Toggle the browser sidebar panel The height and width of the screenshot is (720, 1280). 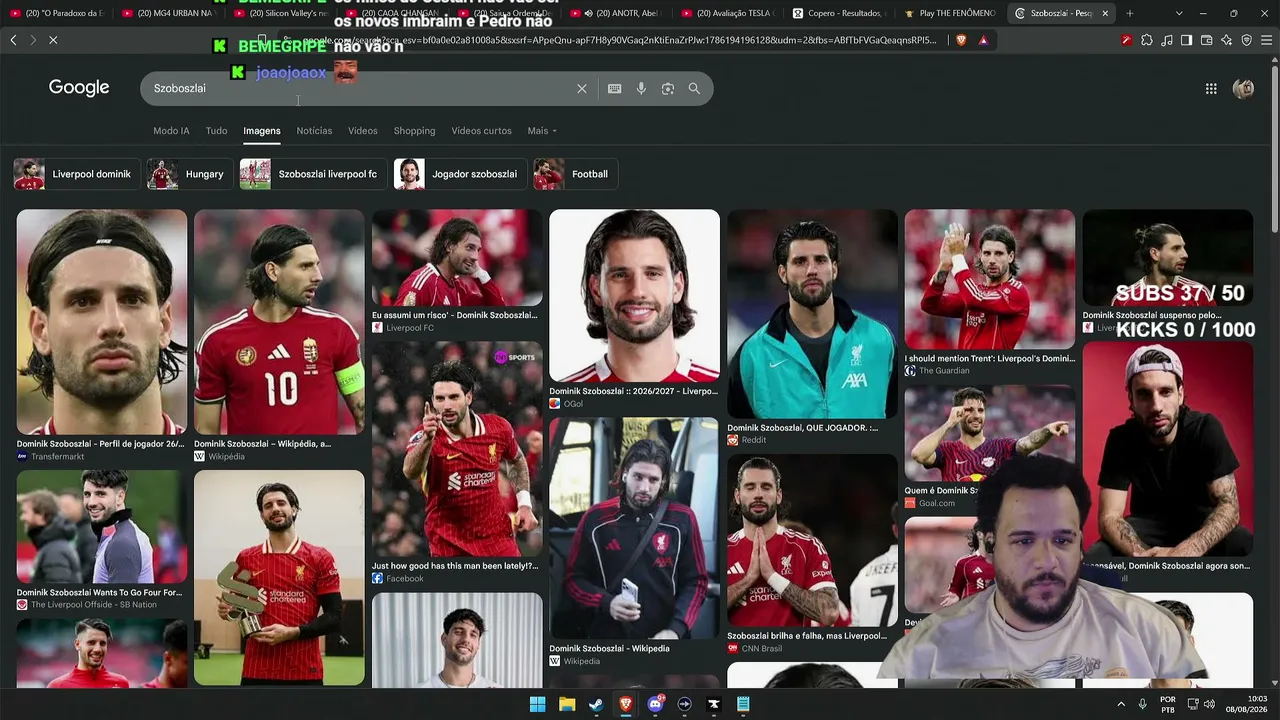coord(1186,40)
